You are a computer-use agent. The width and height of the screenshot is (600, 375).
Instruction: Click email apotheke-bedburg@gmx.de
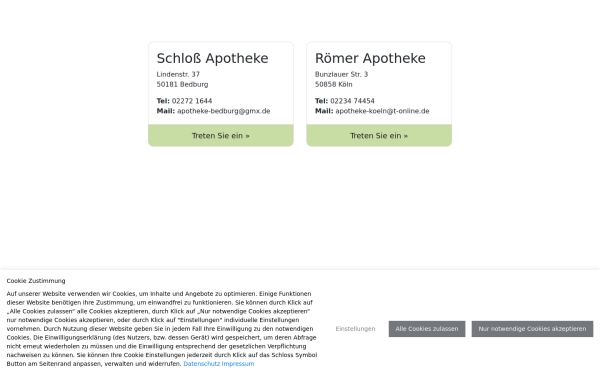(x=223, y=111)
